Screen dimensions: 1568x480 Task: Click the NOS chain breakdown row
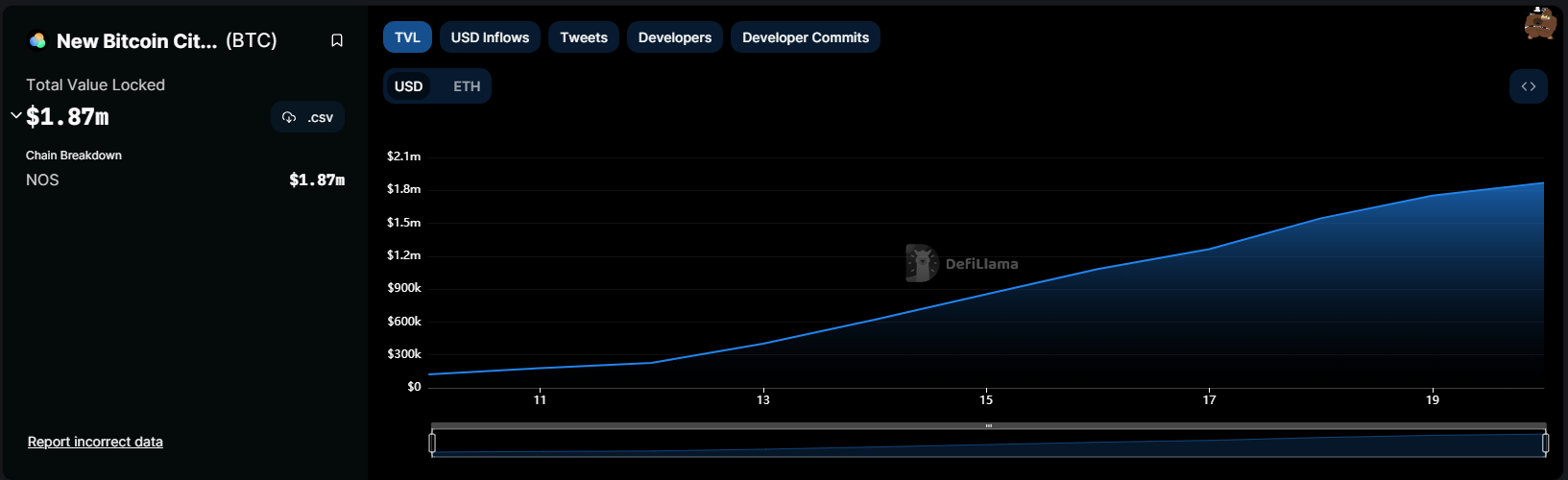click(184, 180)
